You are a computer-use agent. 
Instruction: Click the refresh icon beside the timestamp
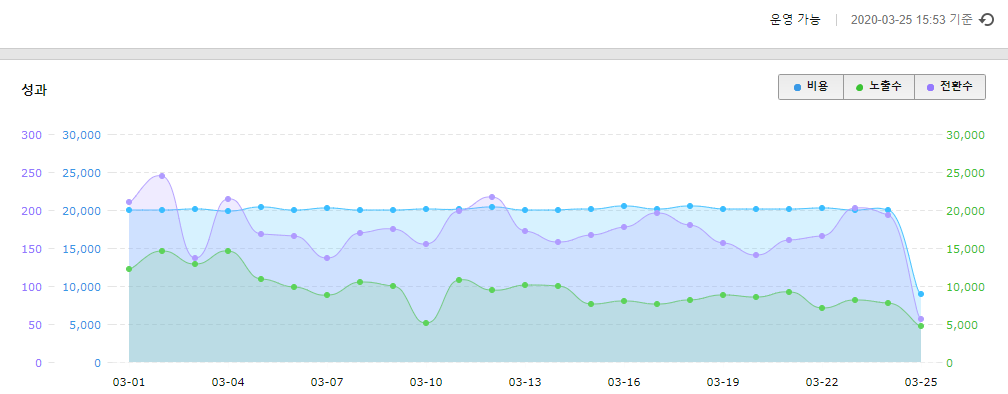(986, 20)
